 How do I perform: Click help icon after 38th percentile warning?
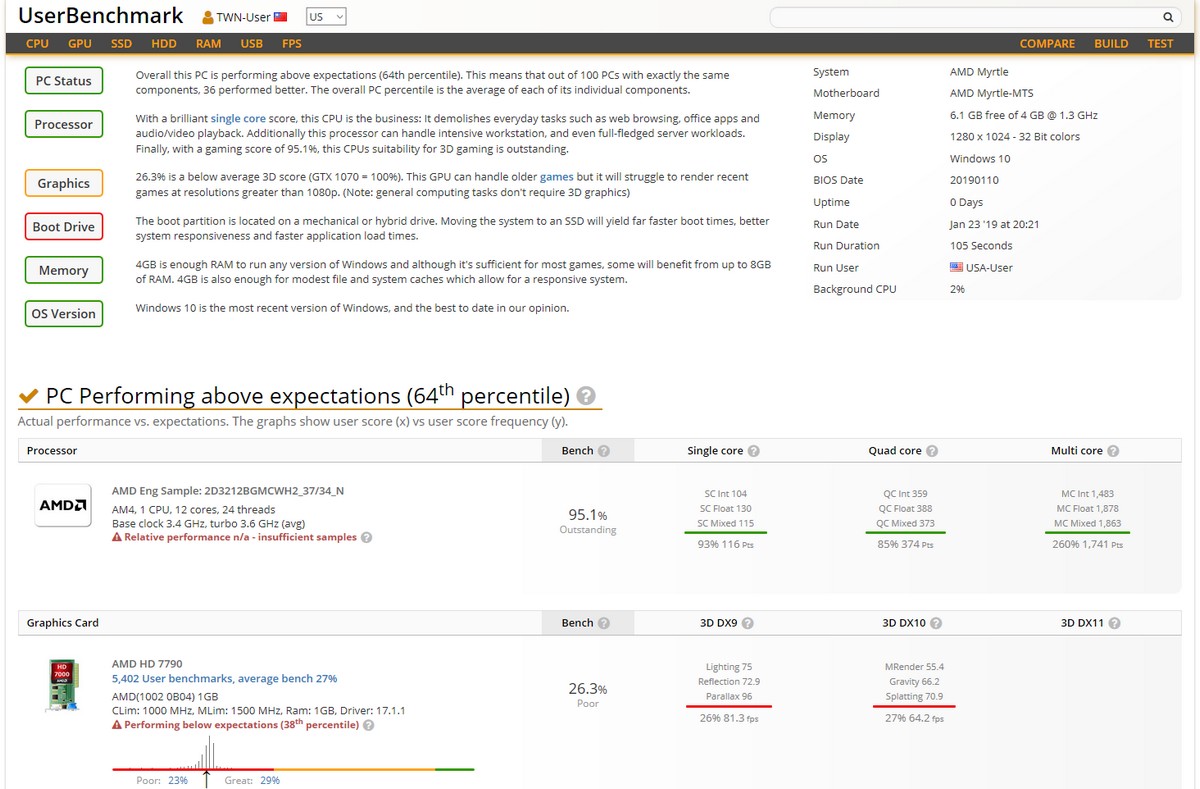[x=368, y=725]
